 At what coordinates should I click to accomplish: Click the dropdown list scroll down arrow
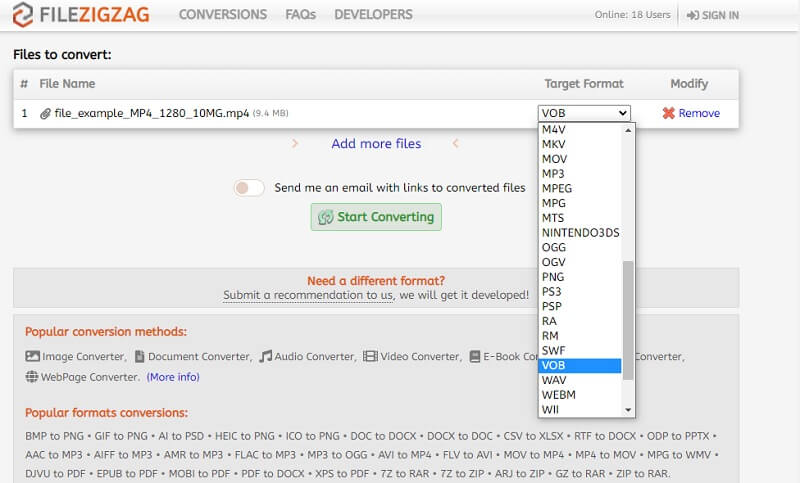pyautogui.click(x=628, y=410)
